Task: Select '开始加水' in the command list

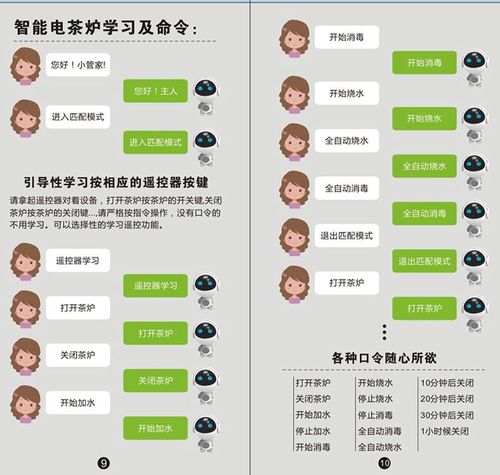Action: [x=313, y=415]
